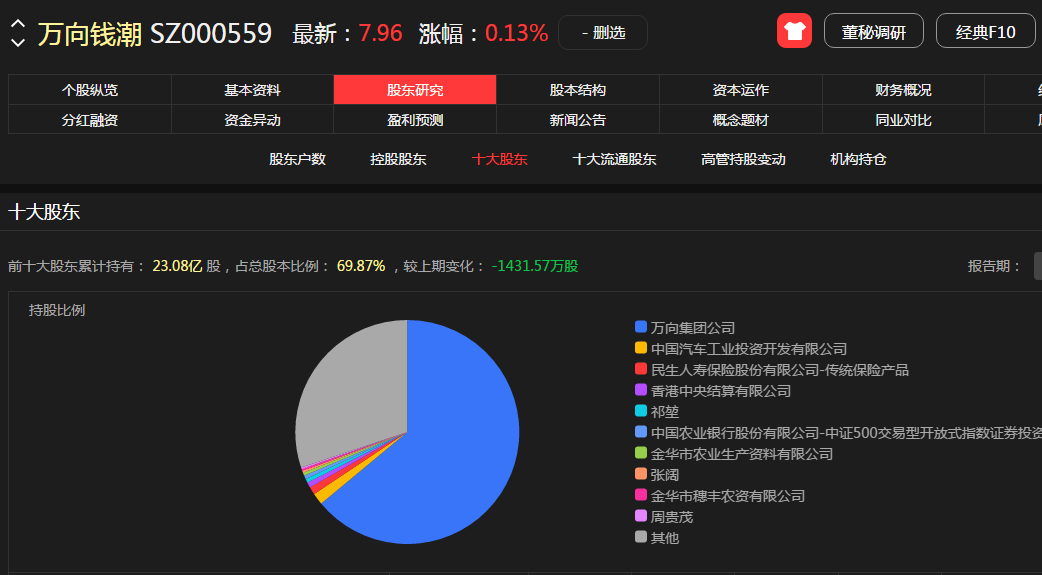Click the 23.08亿 holdings value
The width and height of the screenshot is (1042, 575).
(x=177, y=267)
